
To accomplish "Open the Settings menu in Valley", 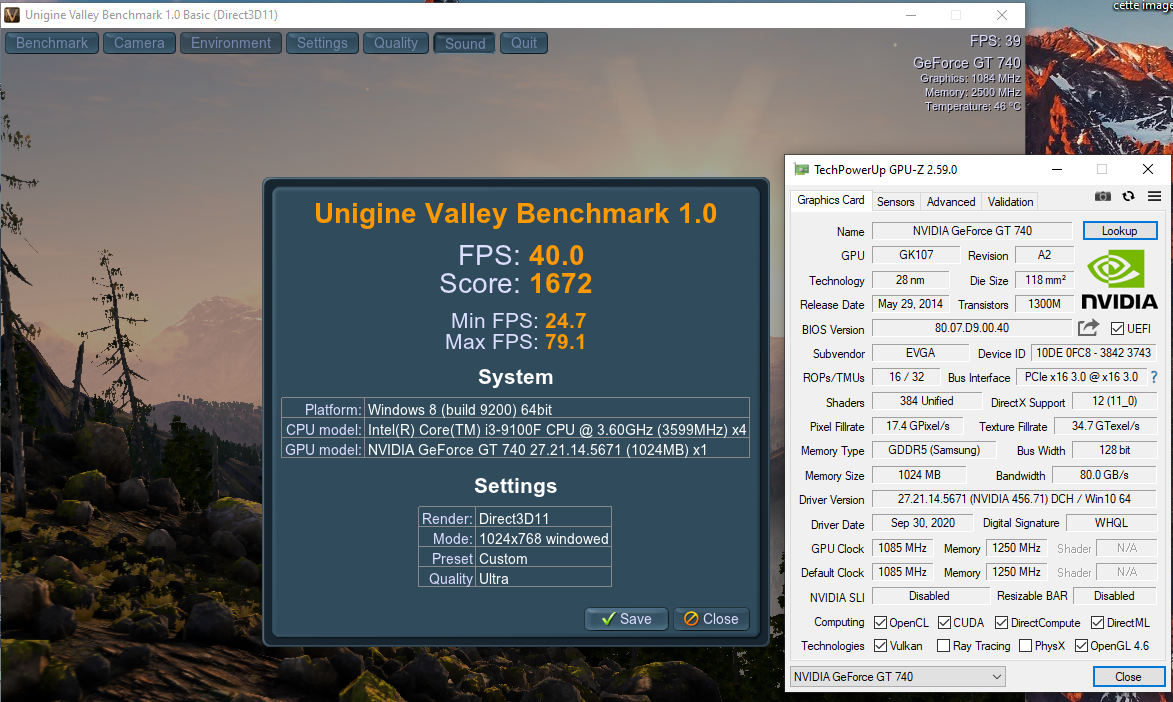I will 322,43.
